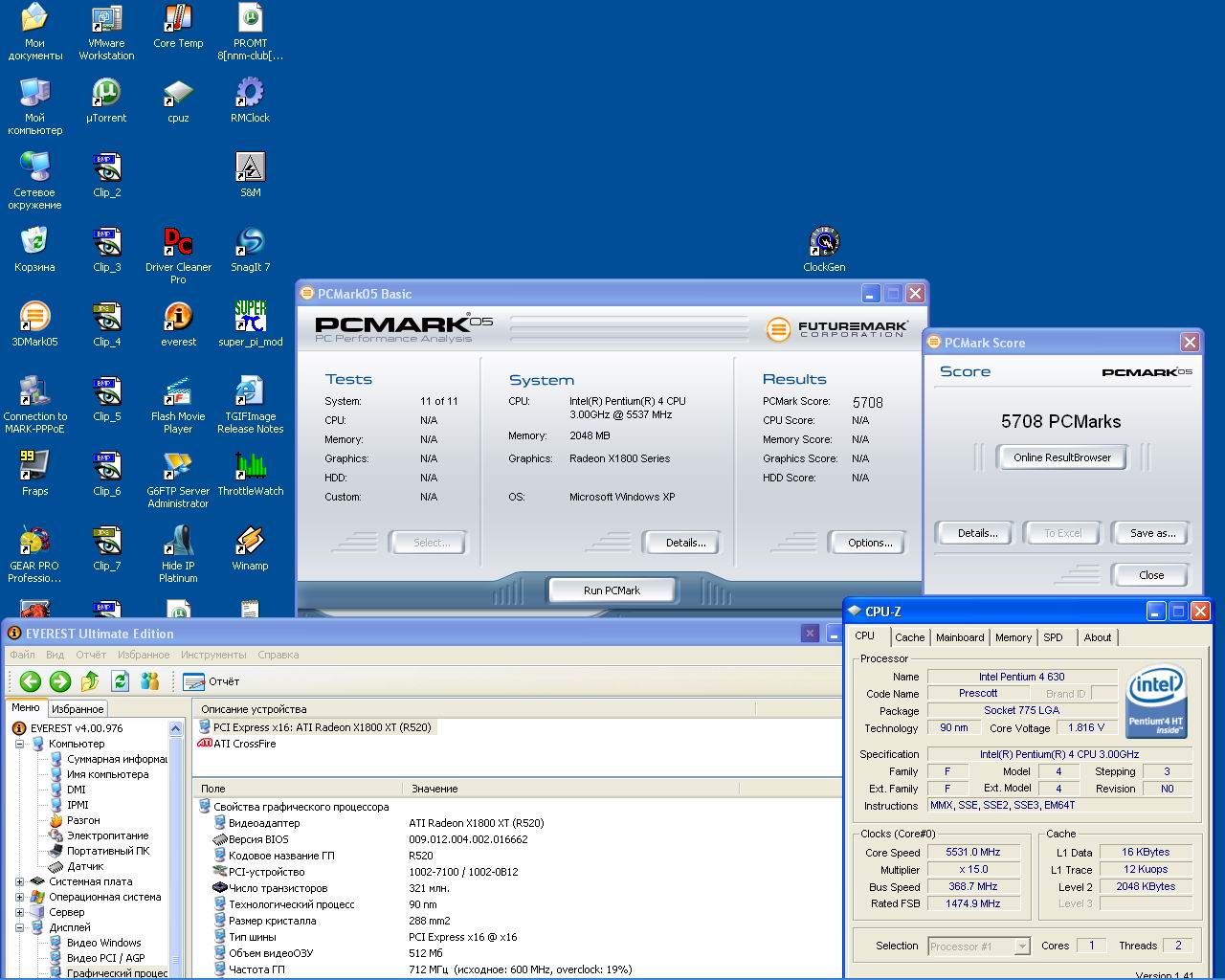Screen dimensions: 1225x980
Task: Click EVEREST users toolbar icon
Action: (x=149, y=681)
